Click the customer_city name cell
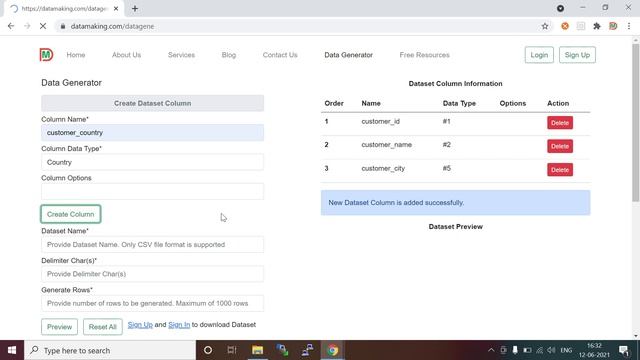The image size is (640, 360). (383, 168)
